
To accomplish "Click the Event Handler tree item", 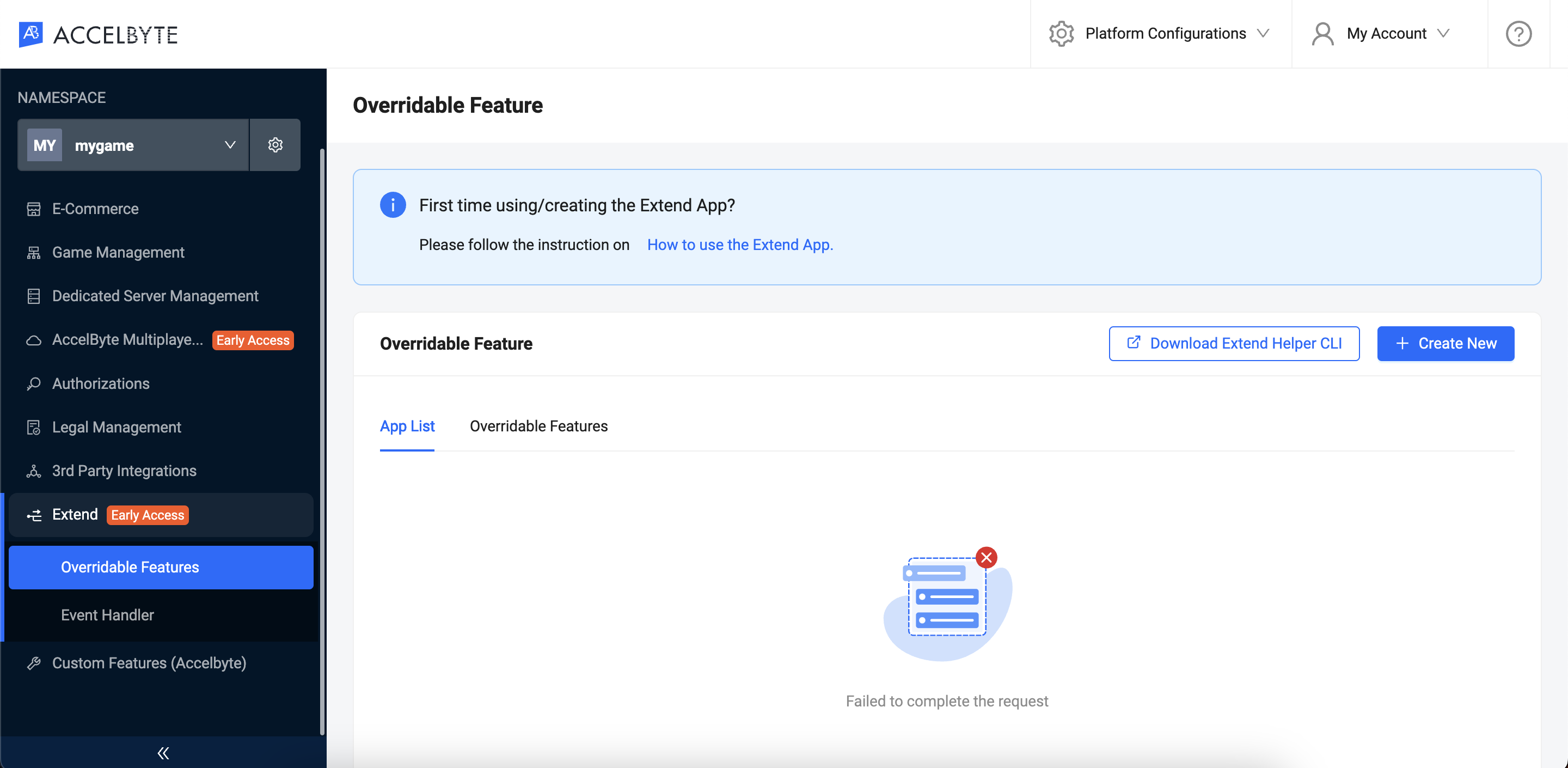I will (107, 615).
